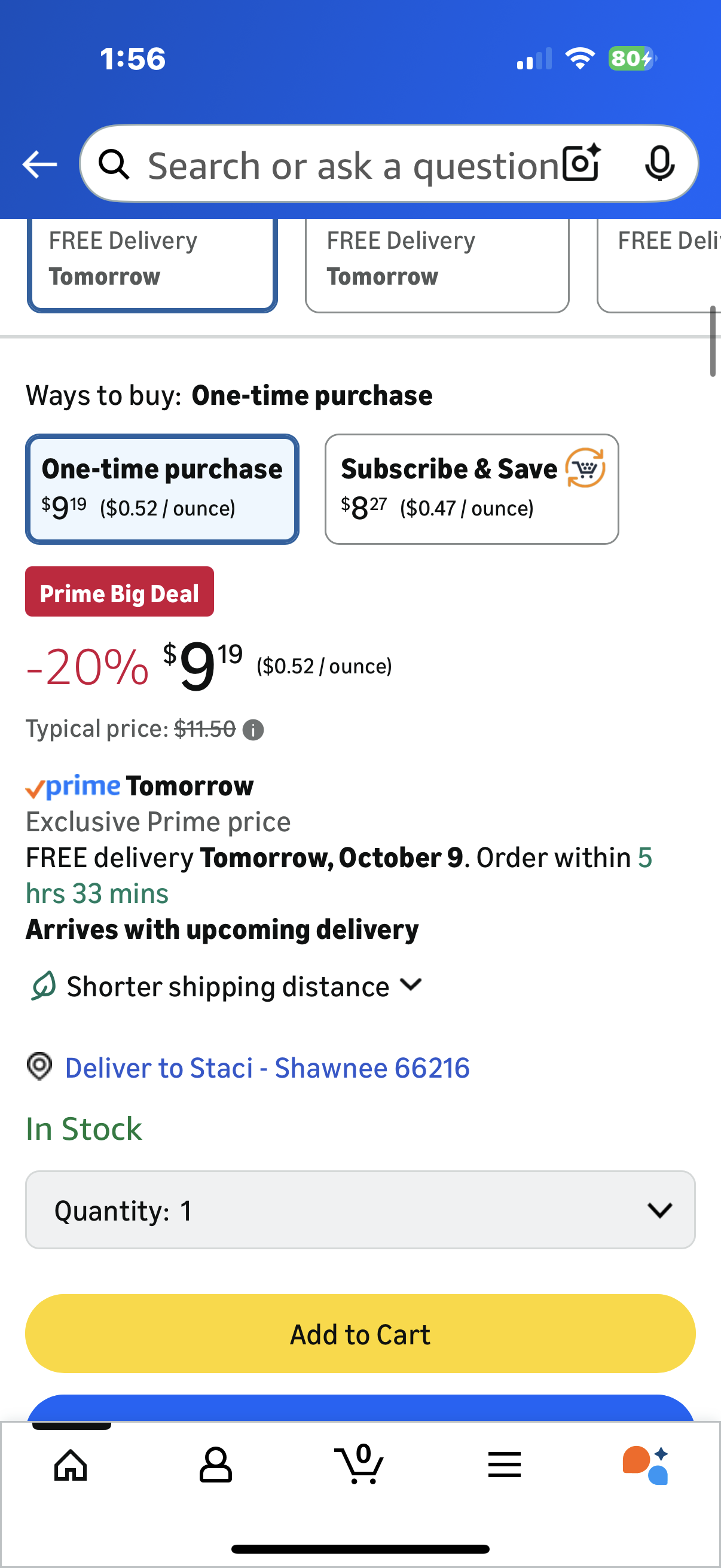
Task: Select One-time purchase option
Action: pyautogui.click(x=162, y=489)
